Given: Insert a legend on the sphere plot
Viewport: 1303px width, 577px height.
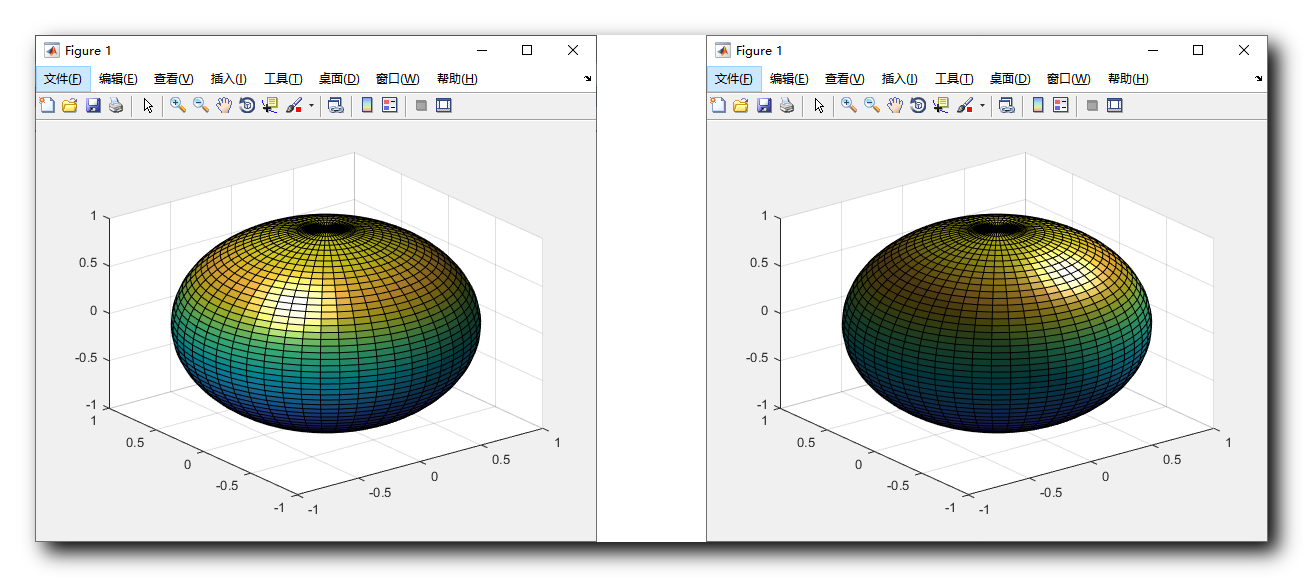Looking at the screenshot, I should point(388,105).
